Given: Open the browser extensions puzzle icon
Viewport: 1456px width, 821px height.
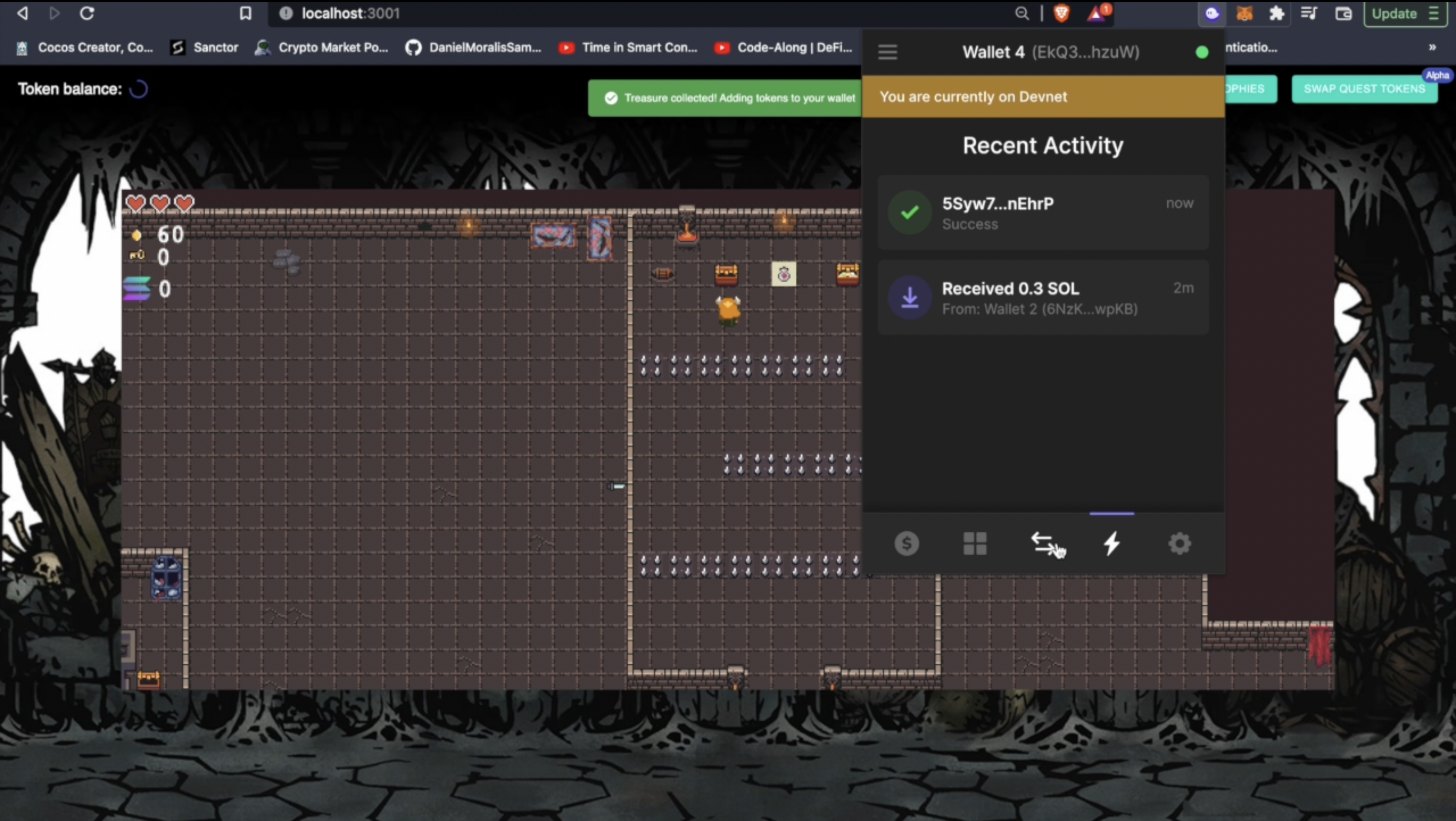Looking at the screenshot, I should pyautogui.click(x=1277, y=14).
